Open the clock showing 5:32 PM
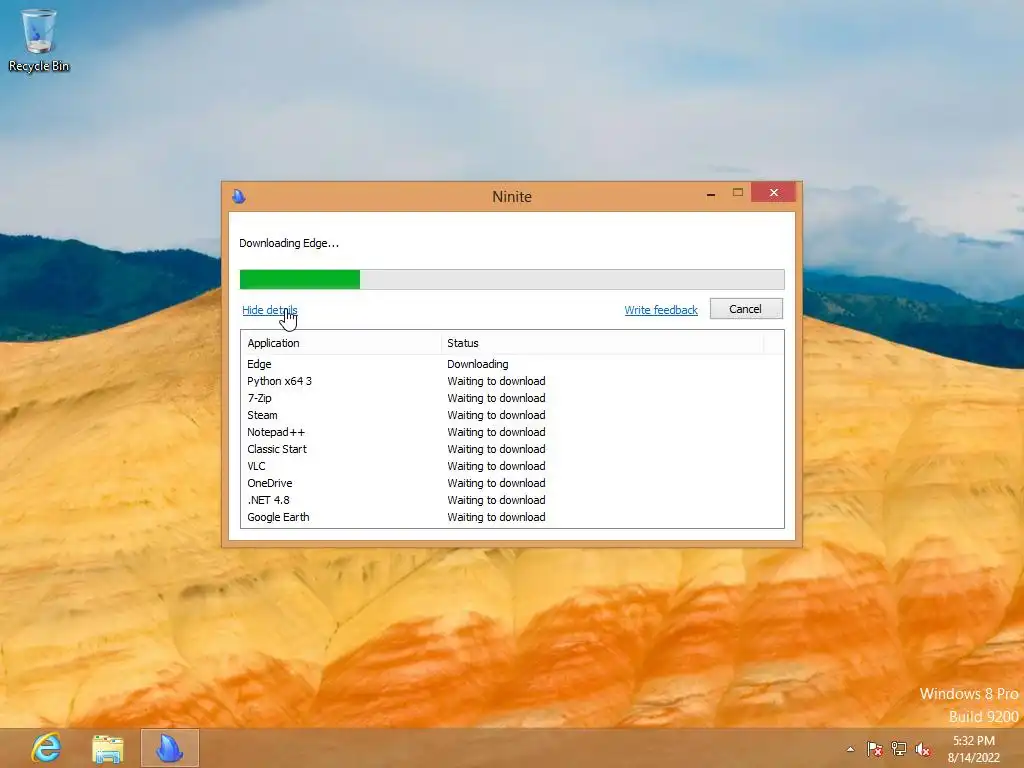 click(974, 749)
